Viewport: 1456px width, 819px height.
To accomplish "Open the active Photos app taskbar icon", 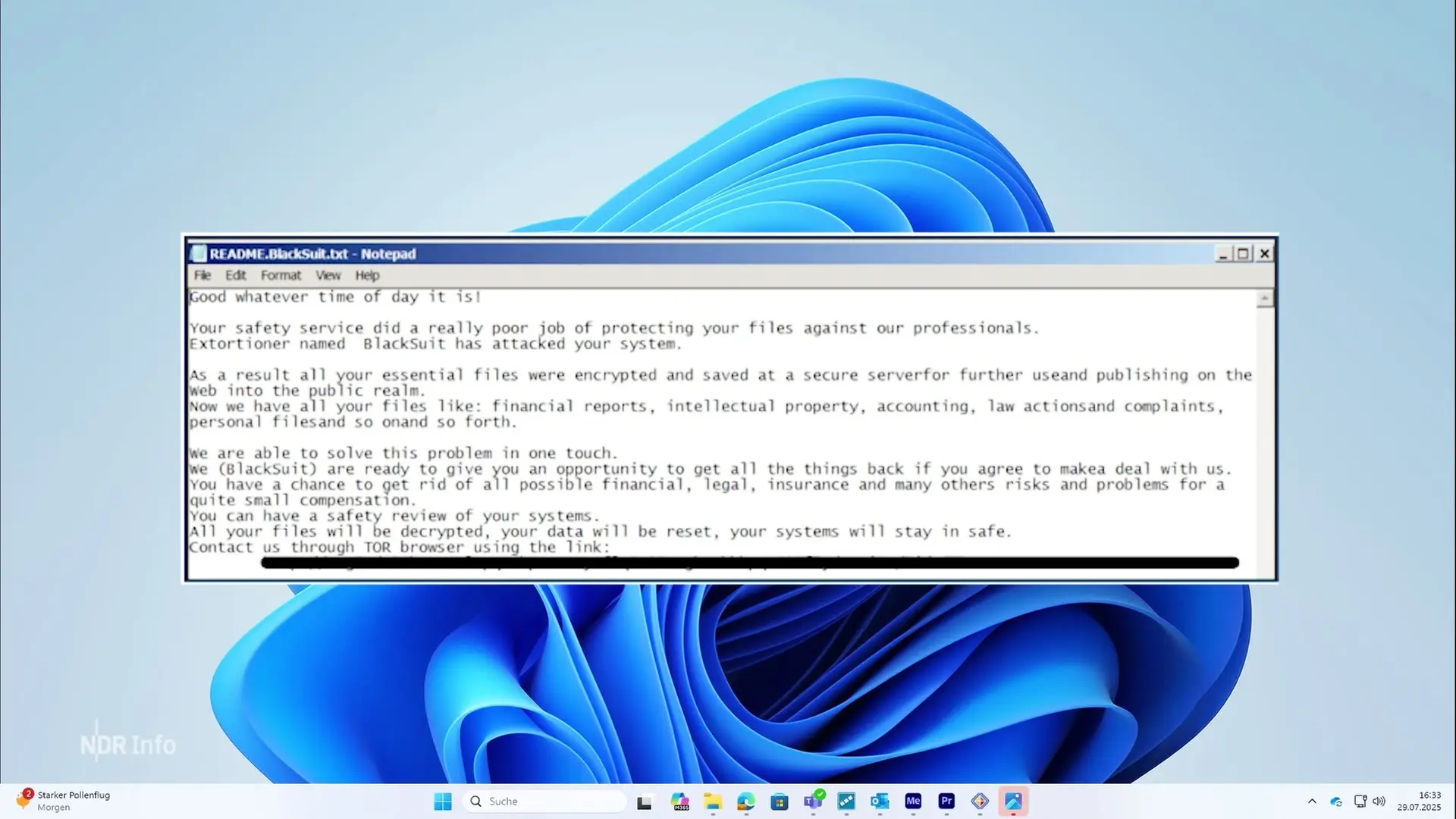I will point(1013,802).
